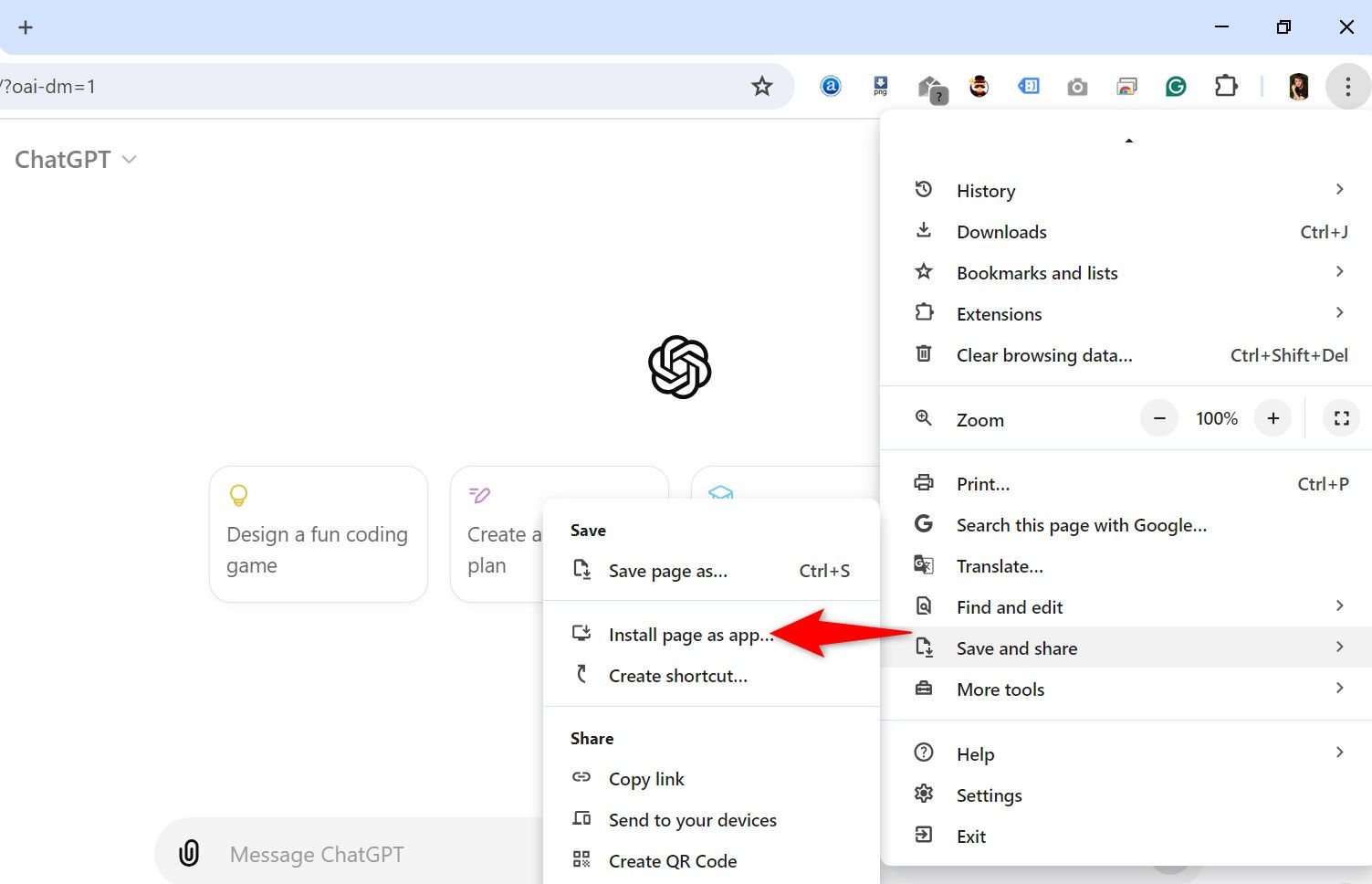Click the three-dot Chrome menu
Viewport: 1372px width, 884px height.
click(x=1347, y=86)
